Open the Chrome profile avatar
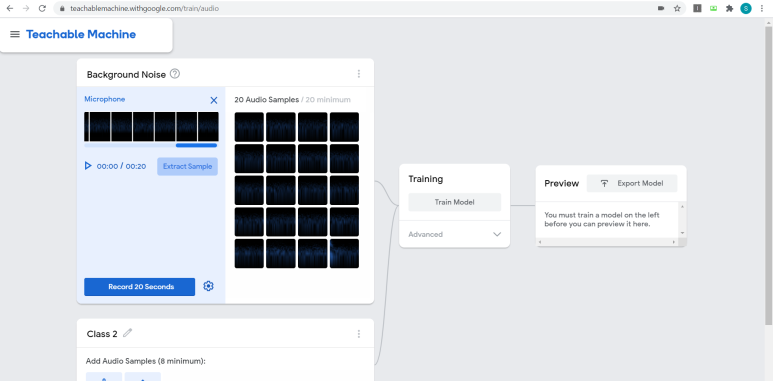Screen dimensions: 773x381 pyautogui.click(x=746, y=8)
